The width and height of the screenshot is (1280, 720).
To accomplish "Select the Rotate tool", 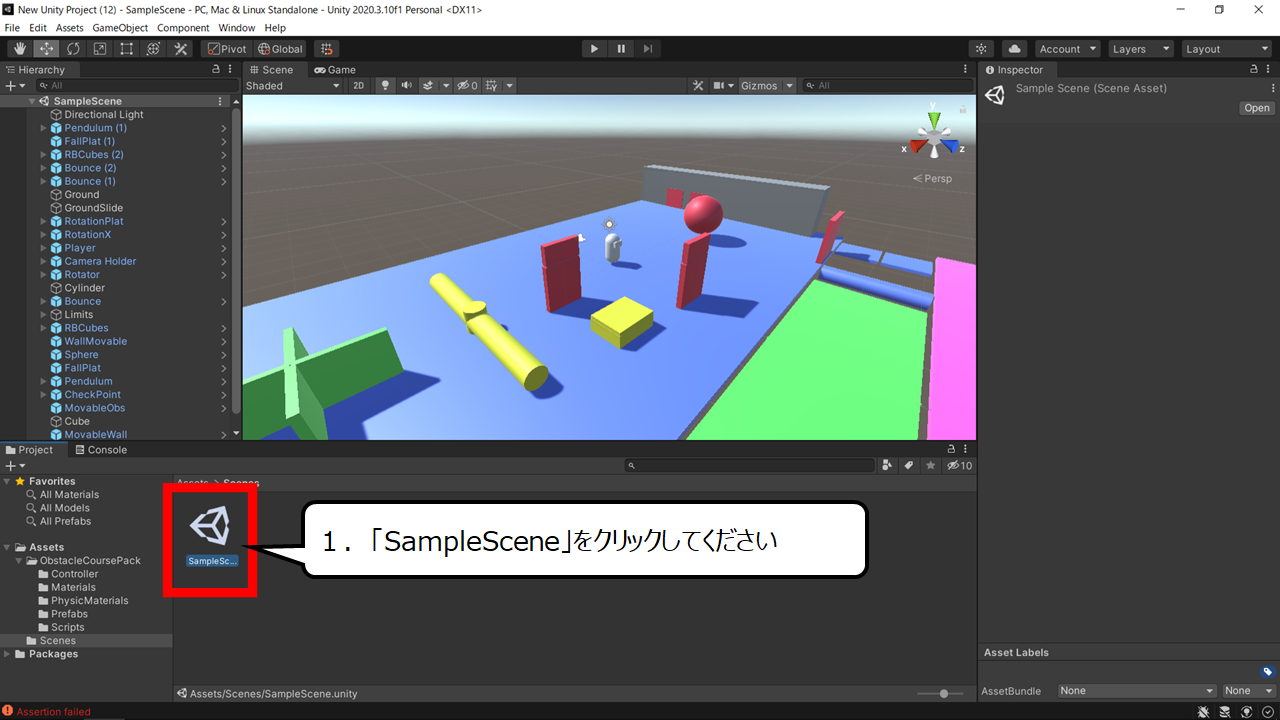I will pos(73,49).
